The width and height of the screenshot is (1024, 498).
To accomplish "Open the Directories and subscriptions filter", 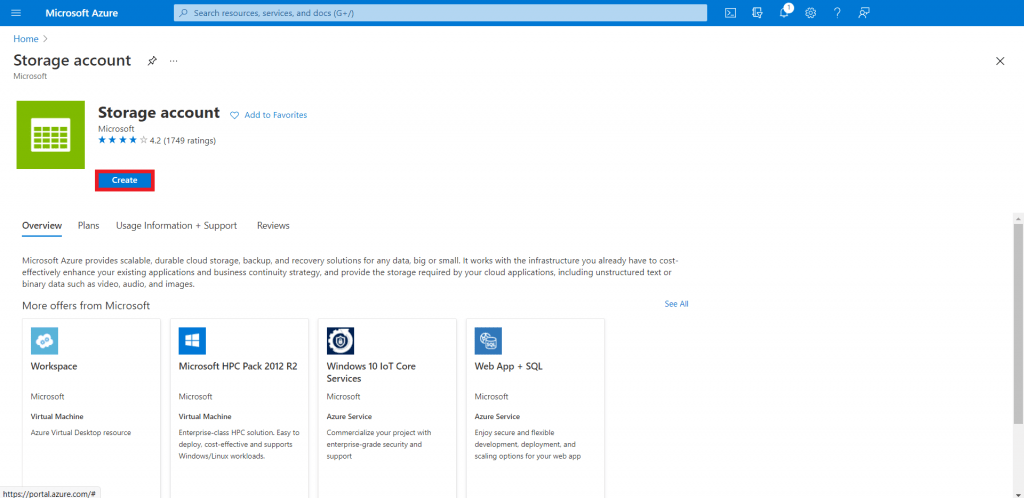I will point(757,13).
